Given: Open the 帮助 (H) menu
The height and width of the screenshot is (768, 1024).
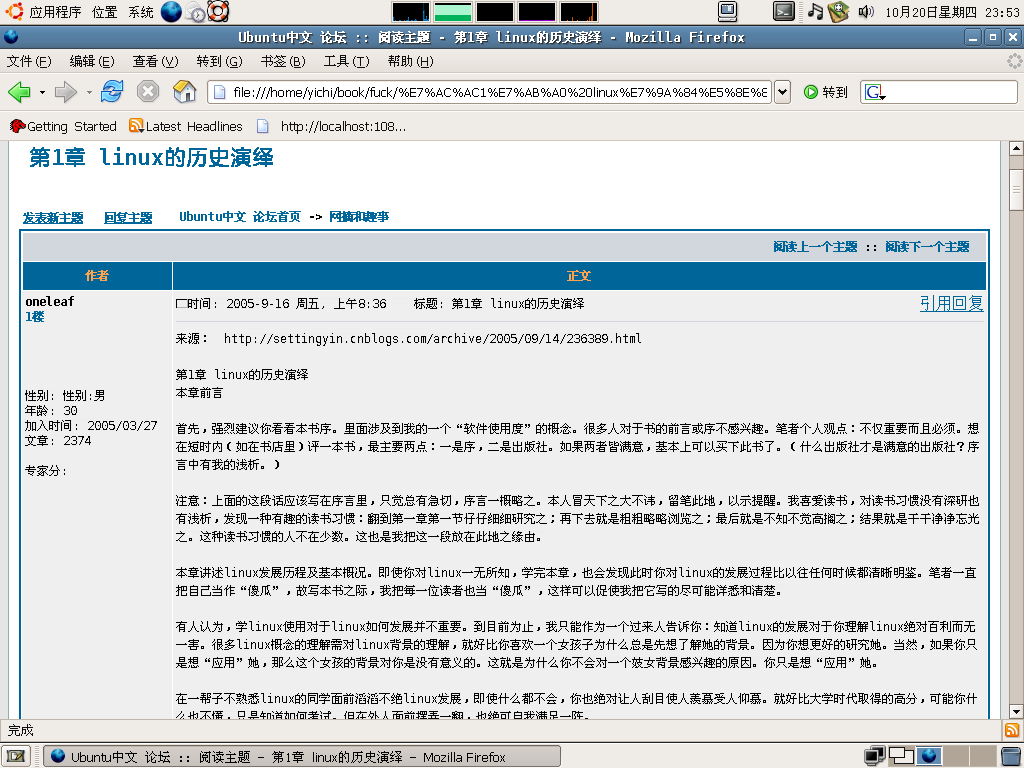Looking at the screenshot, I should 410,61.
